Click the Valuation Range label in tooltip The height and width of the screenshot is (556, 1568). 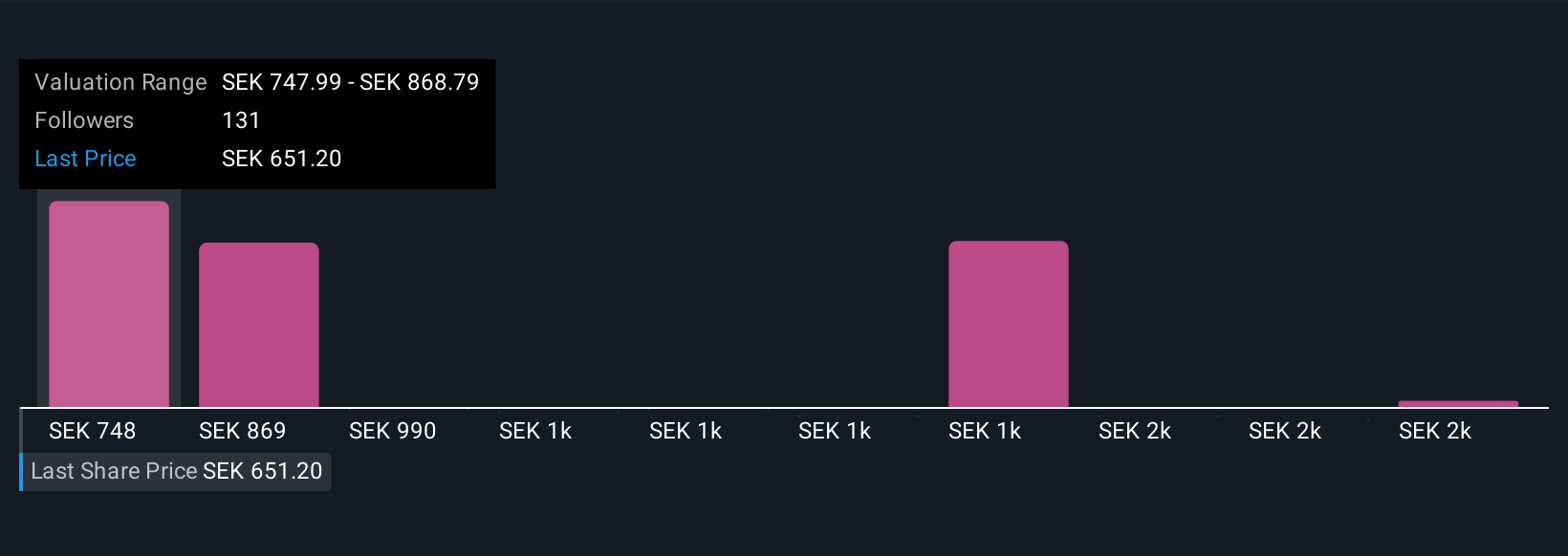click(x=120, y=82)
